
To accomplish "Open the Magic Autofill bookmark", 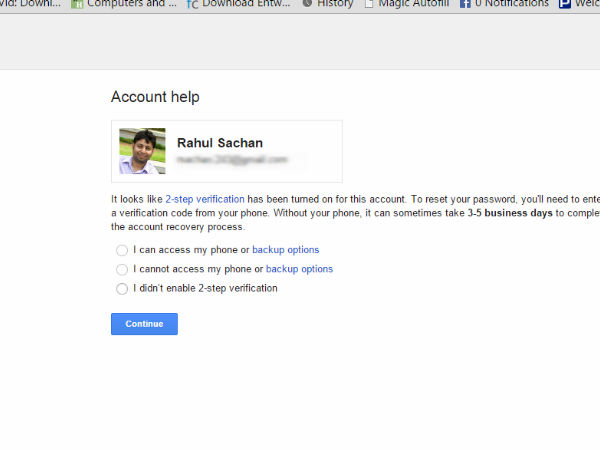I will tap(414, 4).
